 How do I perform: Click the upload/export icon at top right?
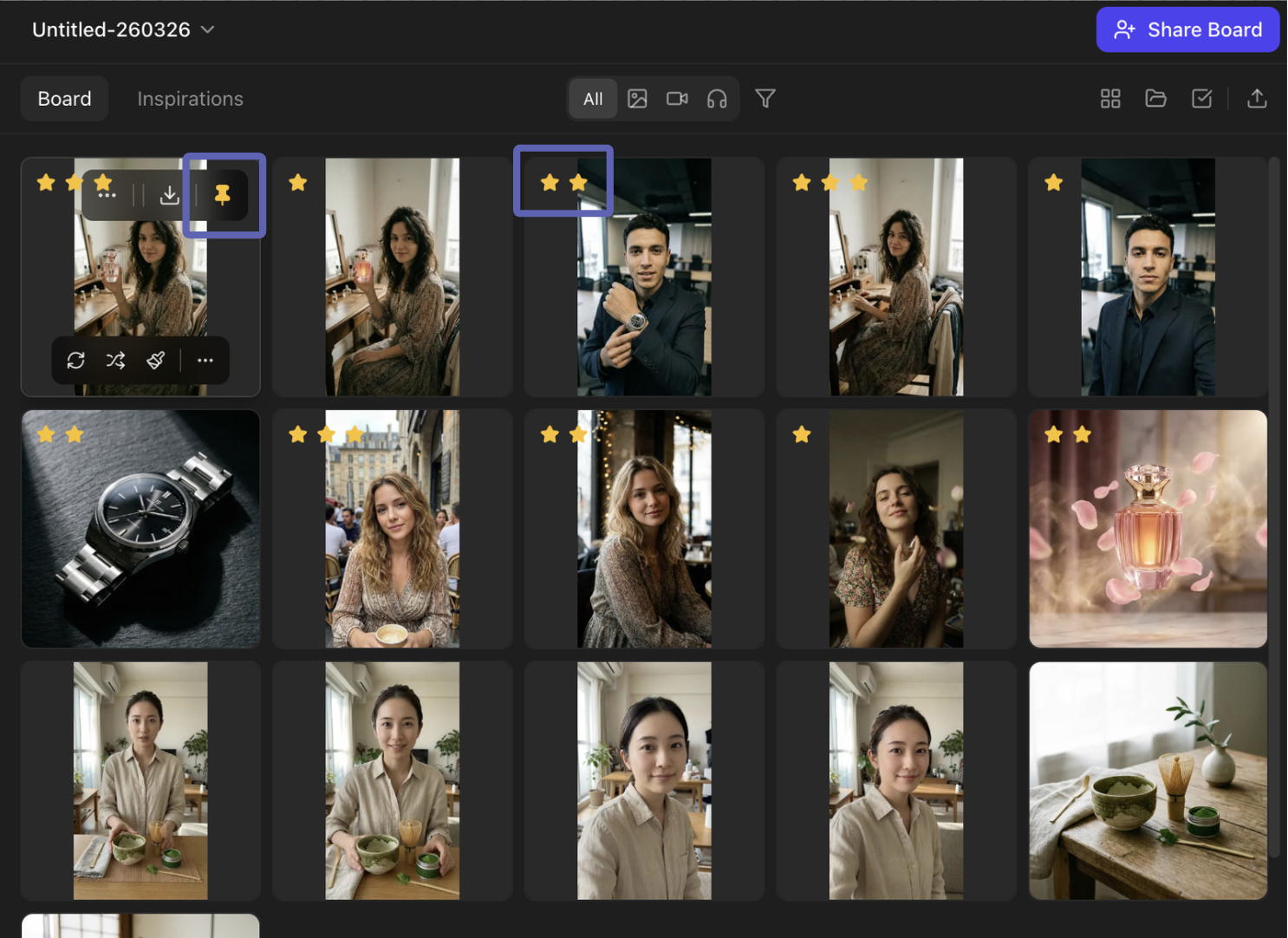[1256, 99]
